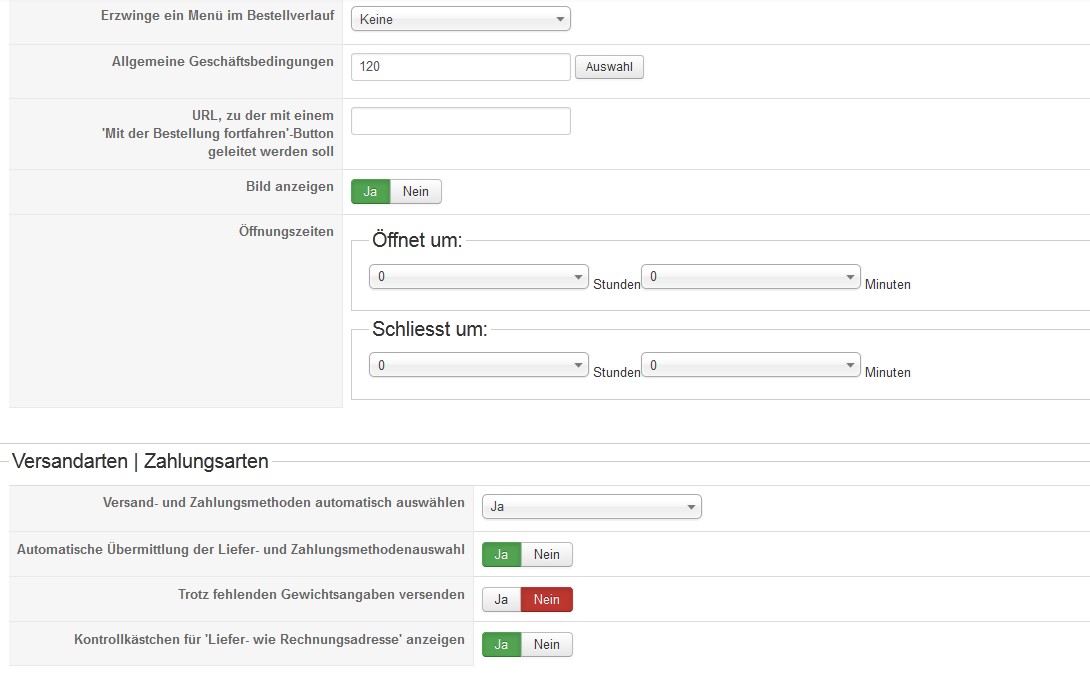Image resolution: width=1090 pixels, height=692 pixels.
Task: Click the 'Öffnungszeiten' row label
Action: [286, 232]
